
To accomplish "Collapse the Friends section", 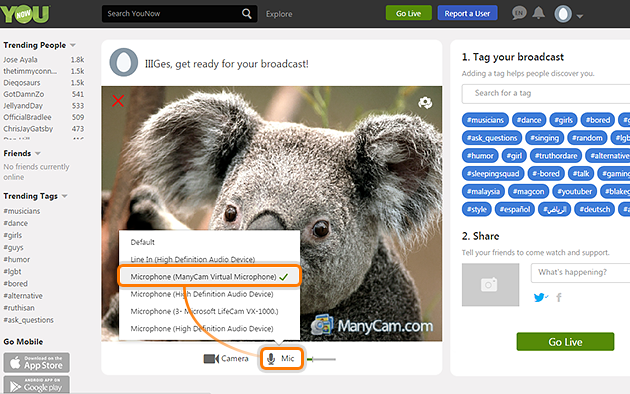I will (38, 153).
